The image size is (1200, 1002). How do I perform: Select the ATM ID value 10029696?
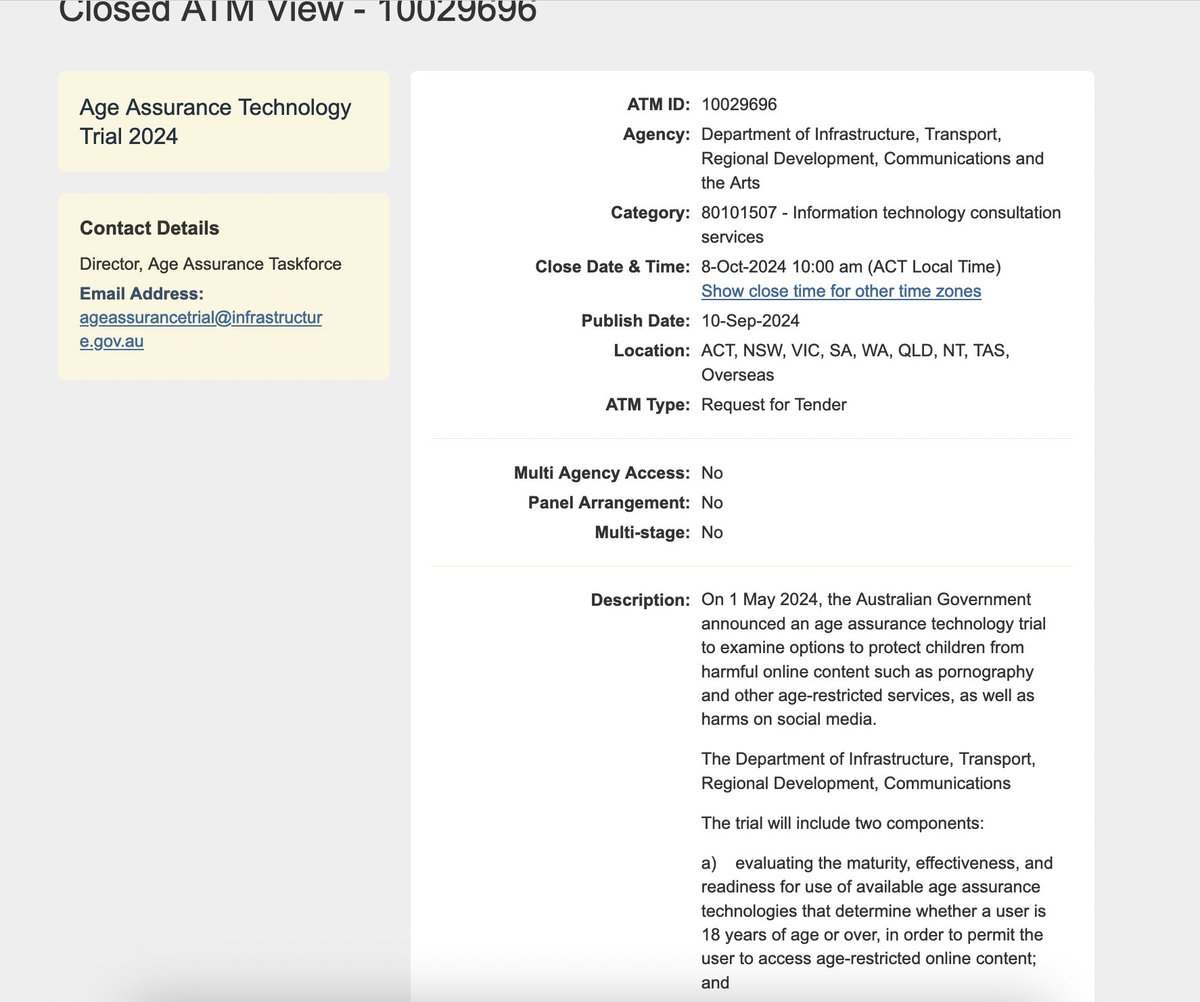point(739,105)
